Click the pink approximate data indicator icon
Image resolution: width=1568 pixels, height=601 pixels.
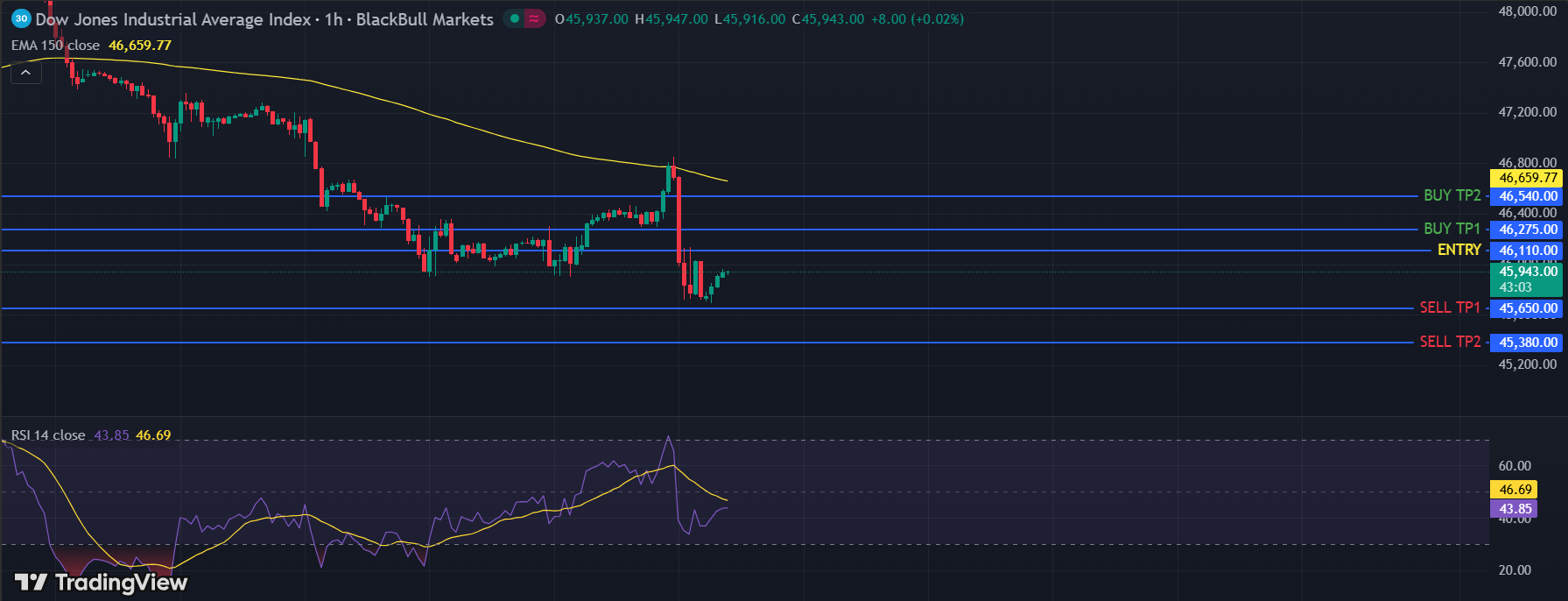534,18
